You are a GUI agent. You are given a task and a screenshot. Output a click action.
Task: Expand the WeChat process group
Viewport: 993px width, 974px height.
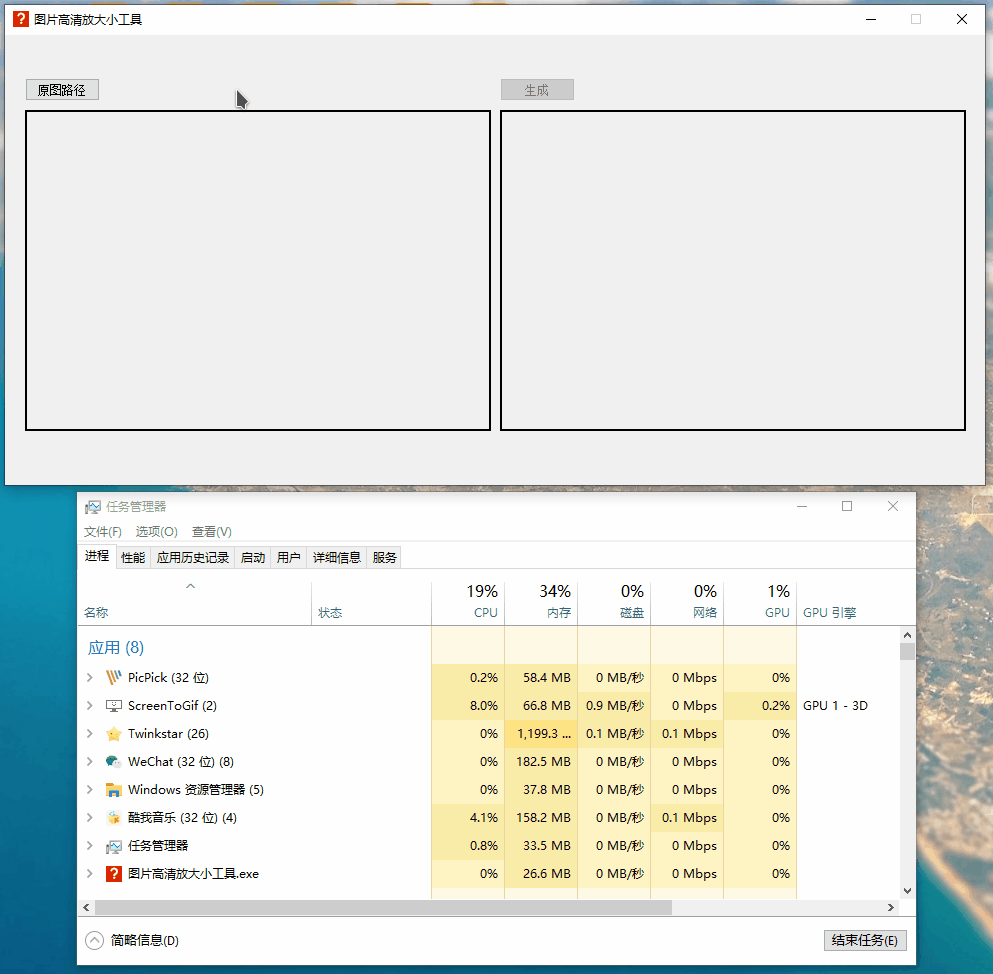pos(90,762)
